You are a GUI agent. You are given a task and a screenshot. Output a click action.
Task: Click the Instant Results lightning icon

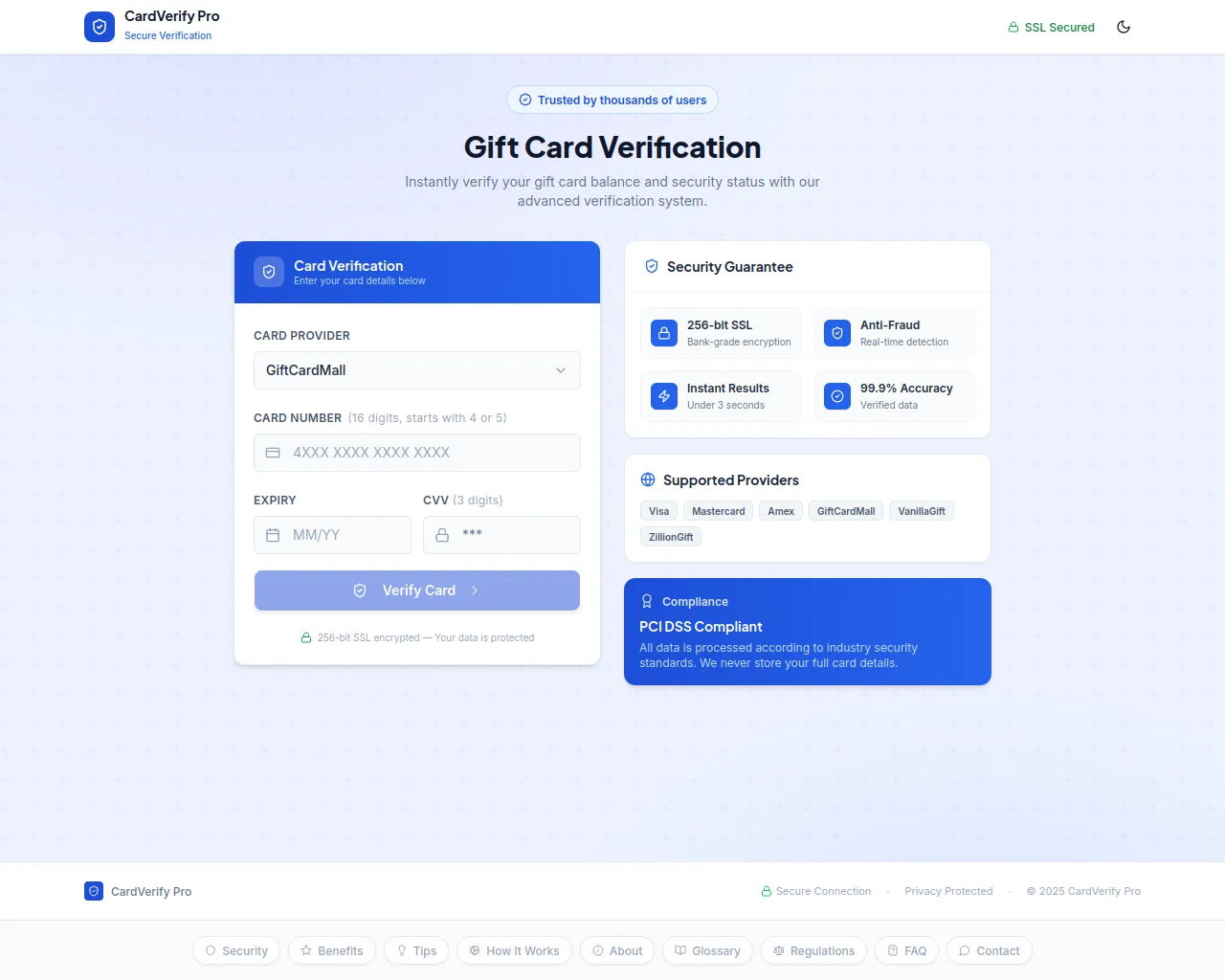pos(664,396)
